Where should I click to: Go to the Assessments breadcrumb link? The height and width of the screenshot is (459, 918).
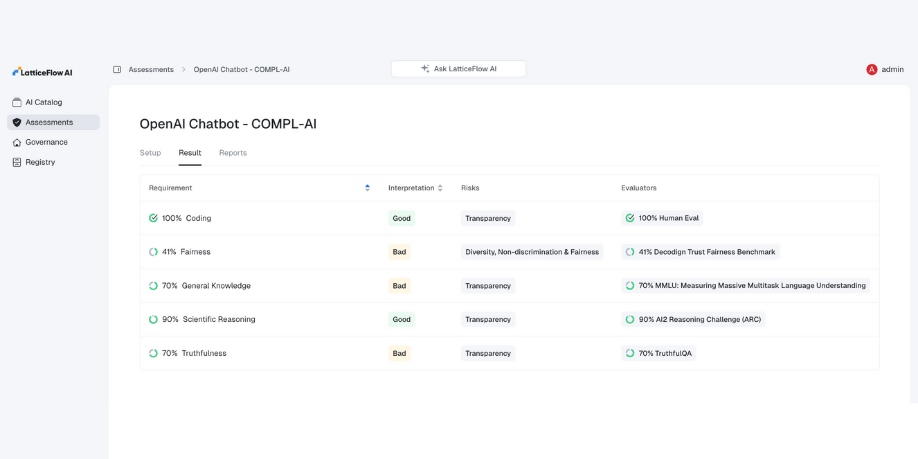[x=151, y=69]
